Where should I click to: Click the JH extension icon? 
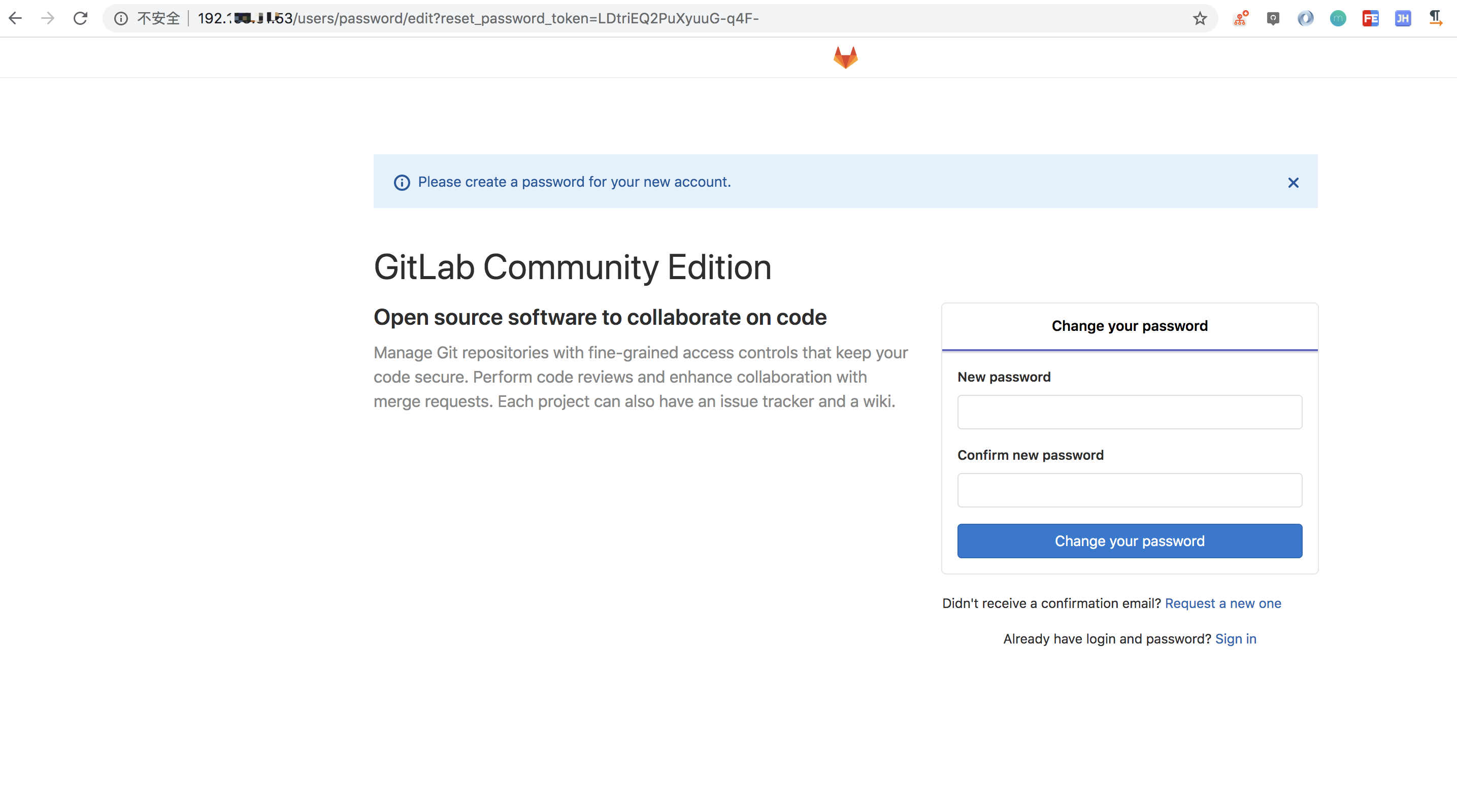point(1403,18)
